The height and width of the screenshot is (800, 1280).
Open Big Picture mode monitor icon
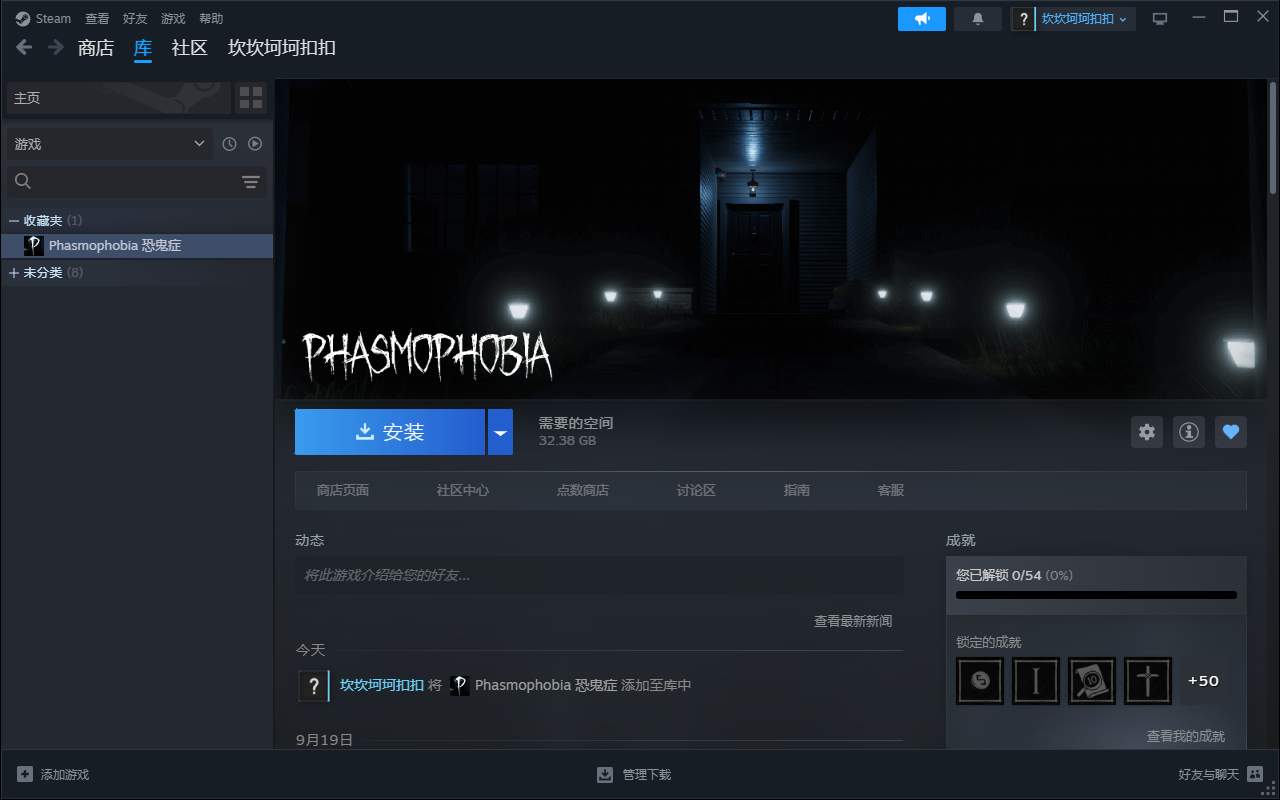pyautogui.click(x=1160, y=19)
